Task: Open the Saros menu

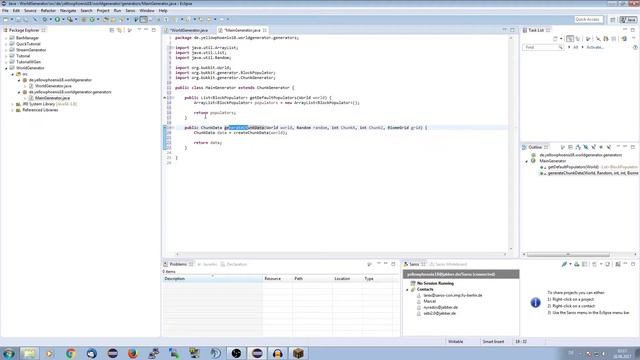Action: point(130,11)
